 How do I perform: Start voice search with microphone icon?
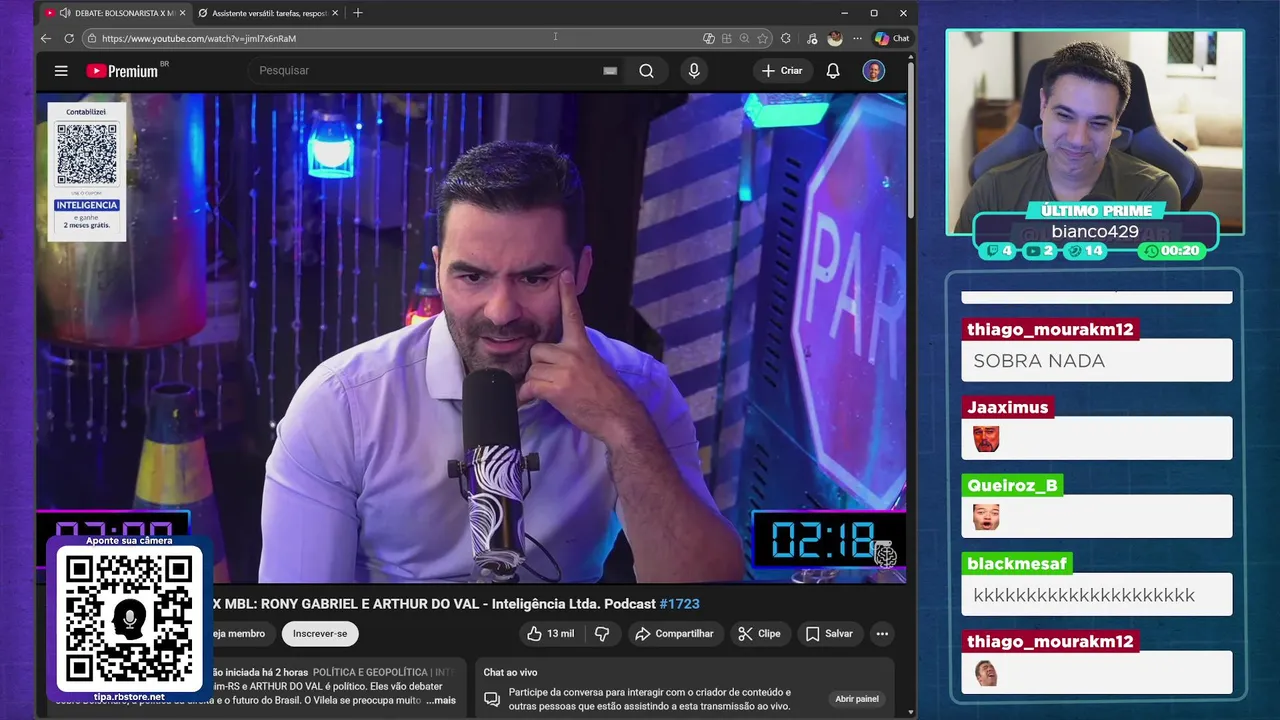coord(694,71)
